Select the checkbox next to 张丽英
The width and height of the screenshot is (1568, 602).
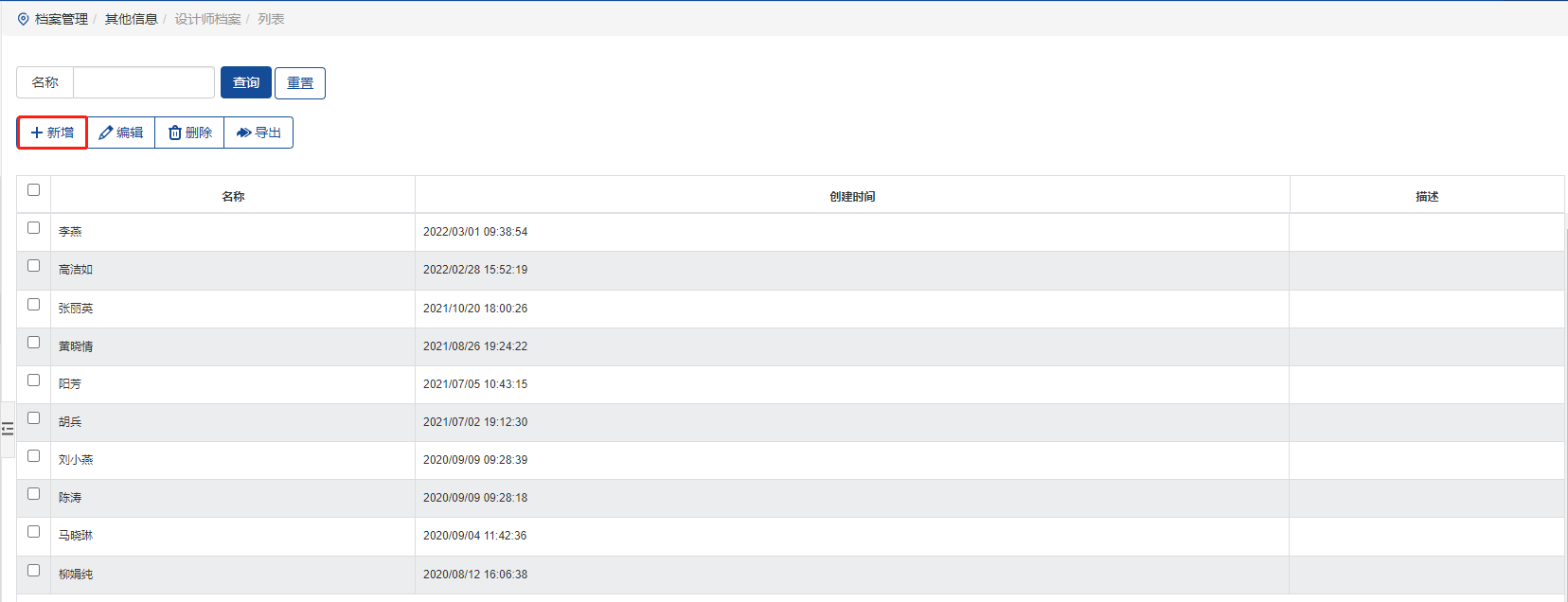34,305
